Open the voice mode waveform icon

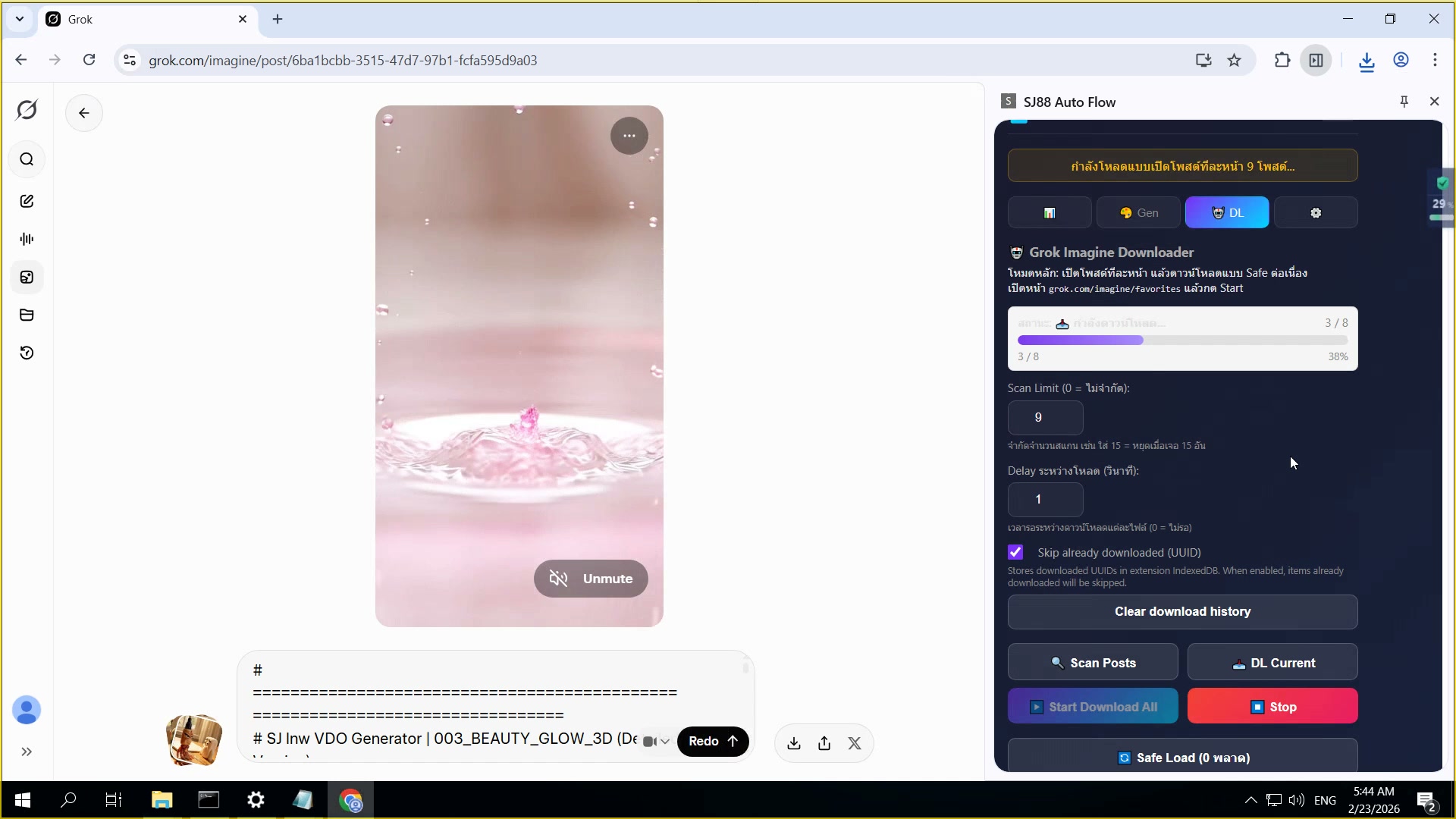(x=27, y=239)
